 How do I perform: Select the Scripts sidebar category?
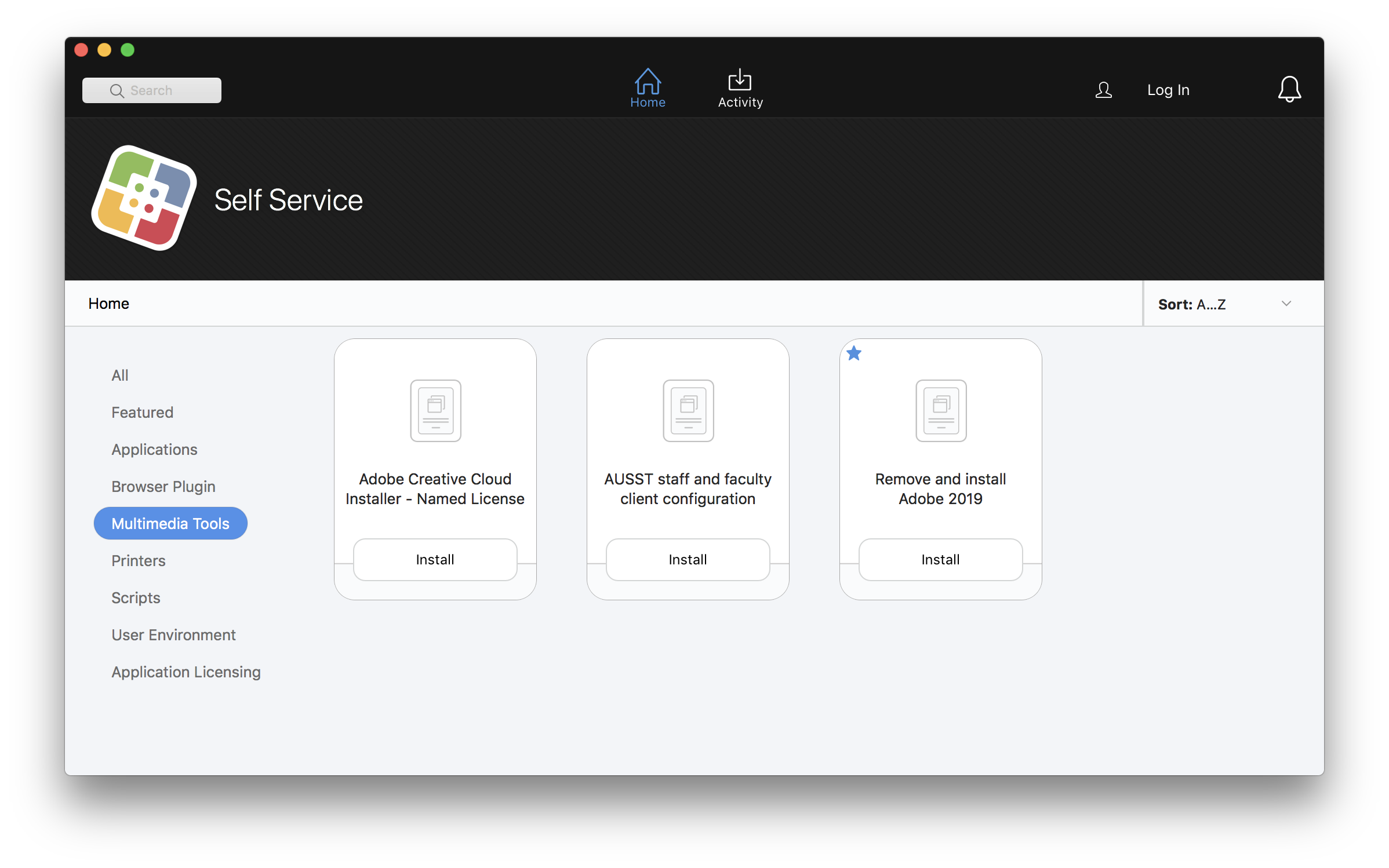(x=135, y=597)
